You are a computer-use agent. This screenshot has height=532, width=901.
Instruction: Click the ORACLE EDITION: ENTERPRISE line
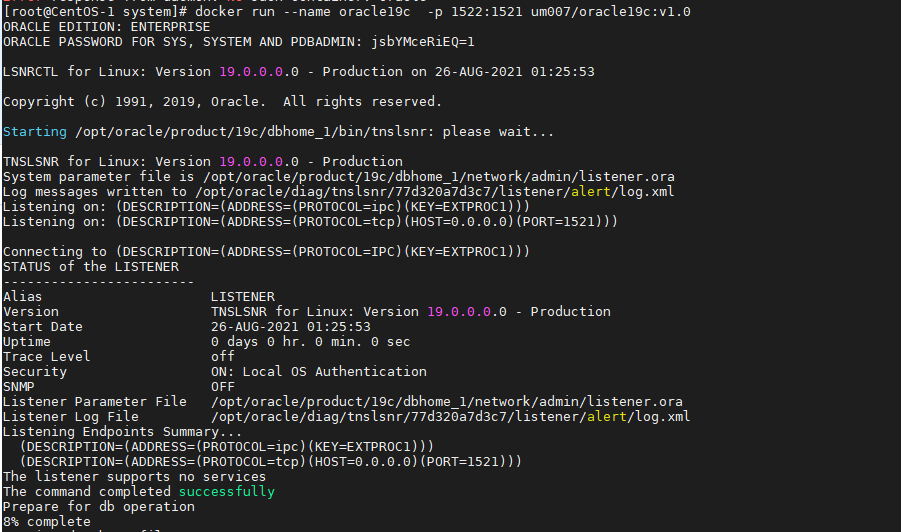pyautogui.click(x=107, y=27)
